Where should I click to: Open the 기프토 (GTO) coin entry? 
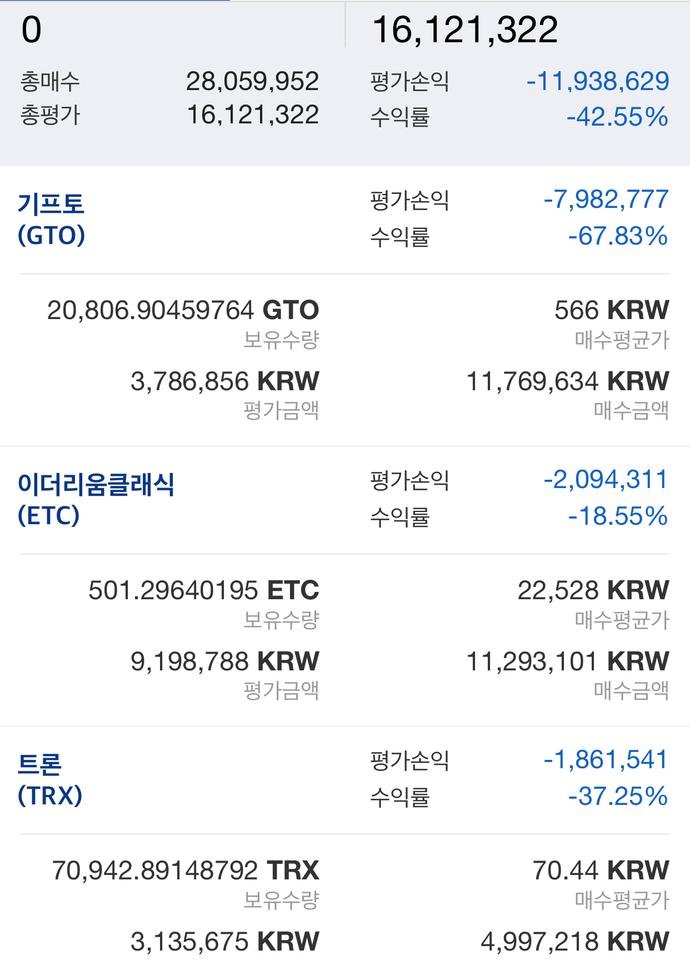point(52,219)
